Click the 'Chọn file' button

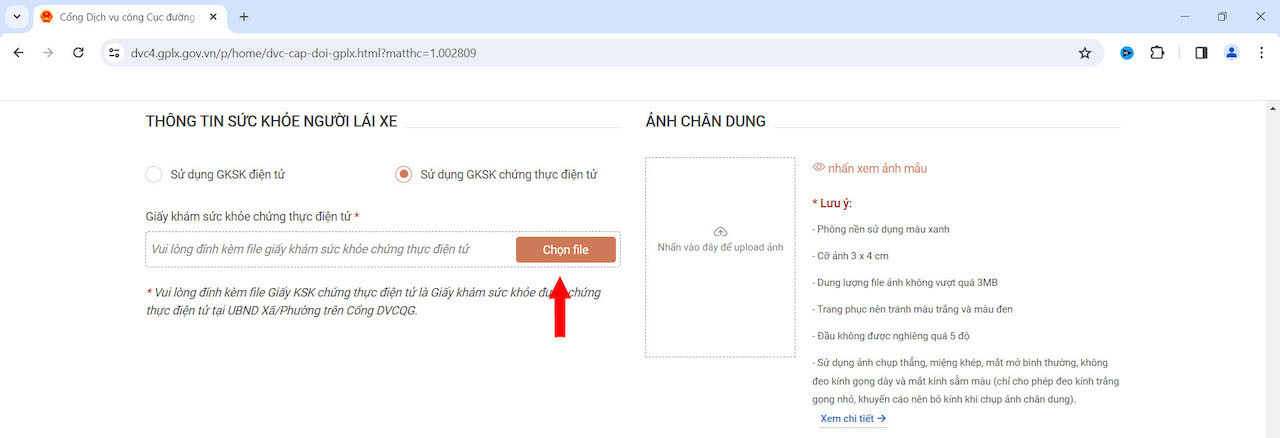point(566,250)
